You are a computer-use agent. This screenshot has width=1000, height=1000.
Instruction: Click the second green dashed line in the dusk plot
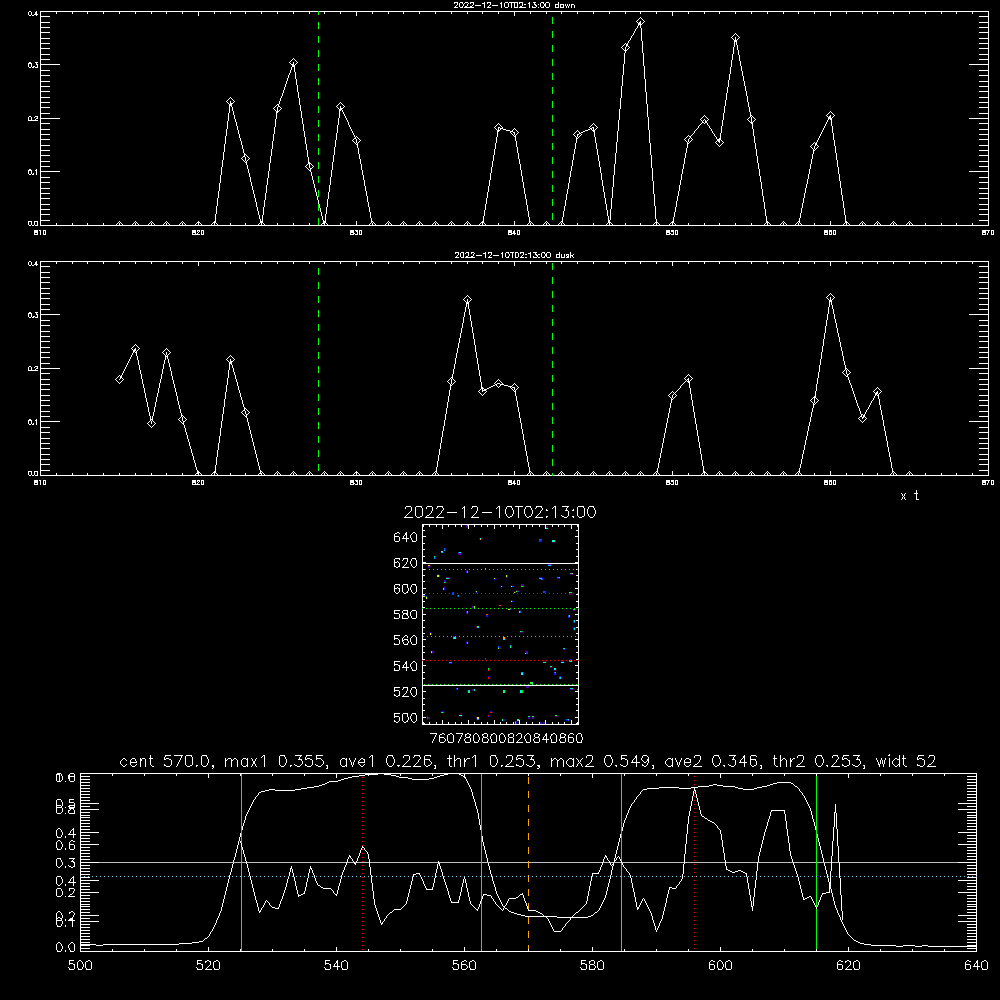click(552, 368)
